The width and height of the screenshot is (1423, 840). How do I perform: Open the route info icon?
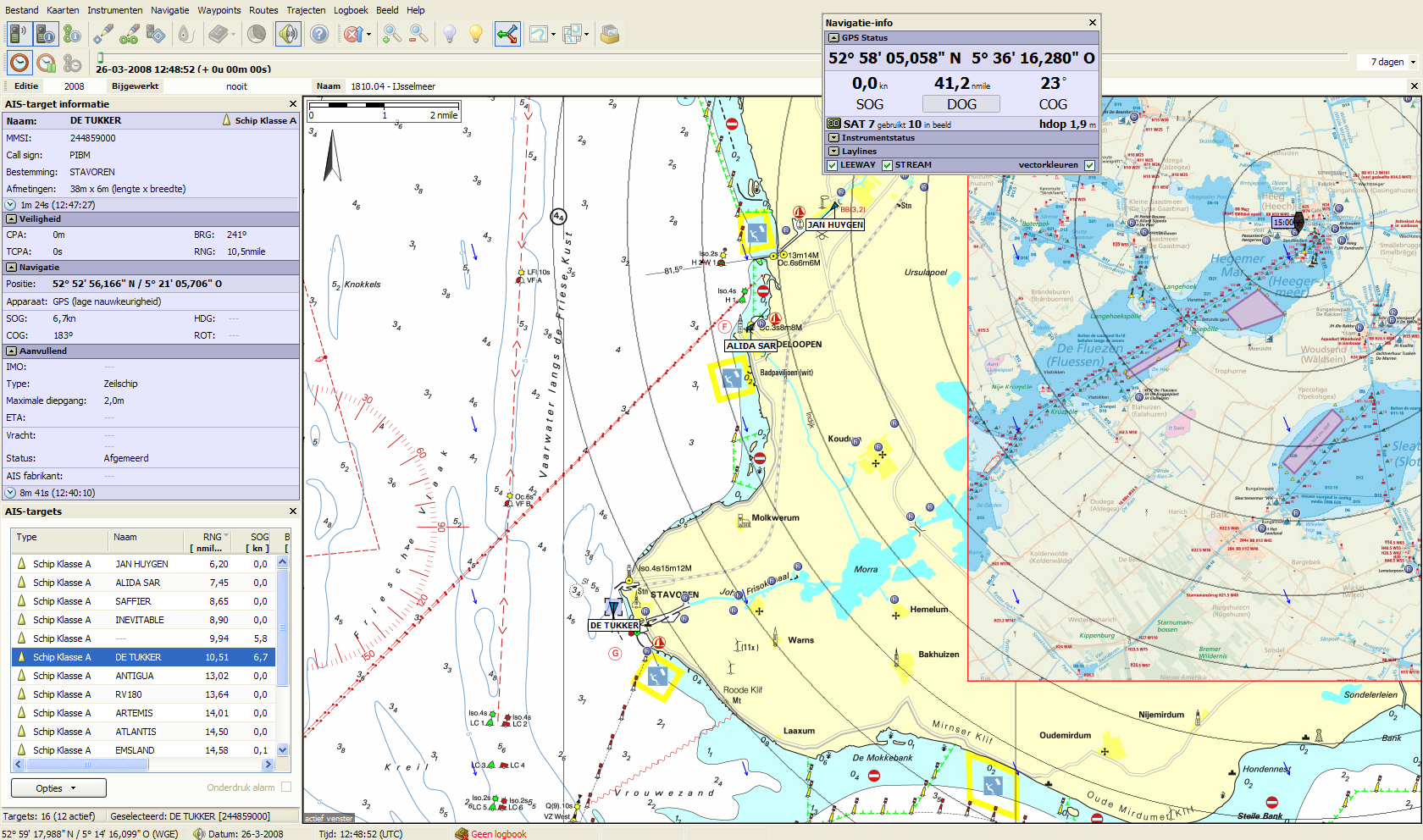coord(72,34)
